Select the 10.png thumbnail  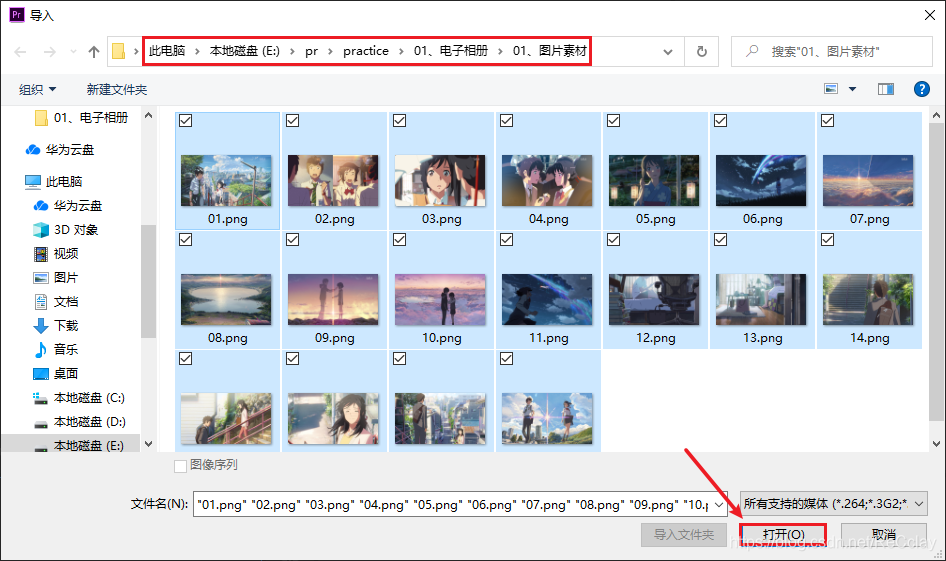[x=440, y=300]
